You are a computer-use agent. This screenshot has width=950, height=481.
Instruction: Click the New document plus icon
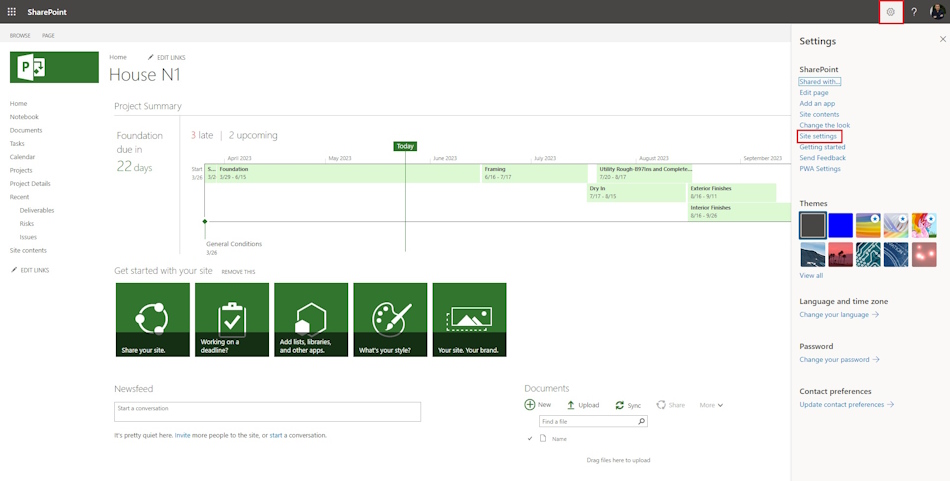pos(530,405)
